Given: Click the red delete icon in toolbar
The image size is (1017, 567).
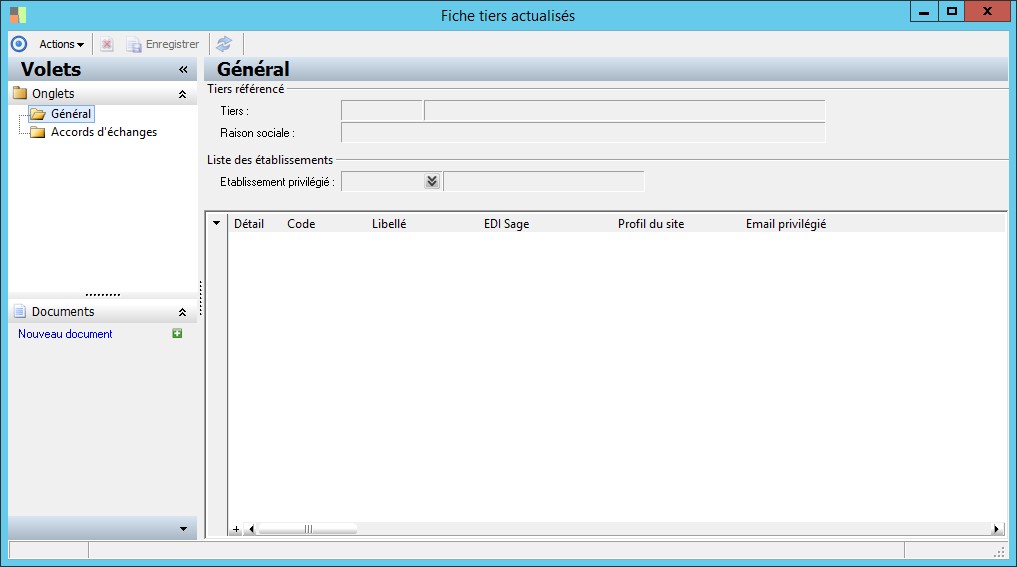Looking at the screenshot, I should coord(107,44).
